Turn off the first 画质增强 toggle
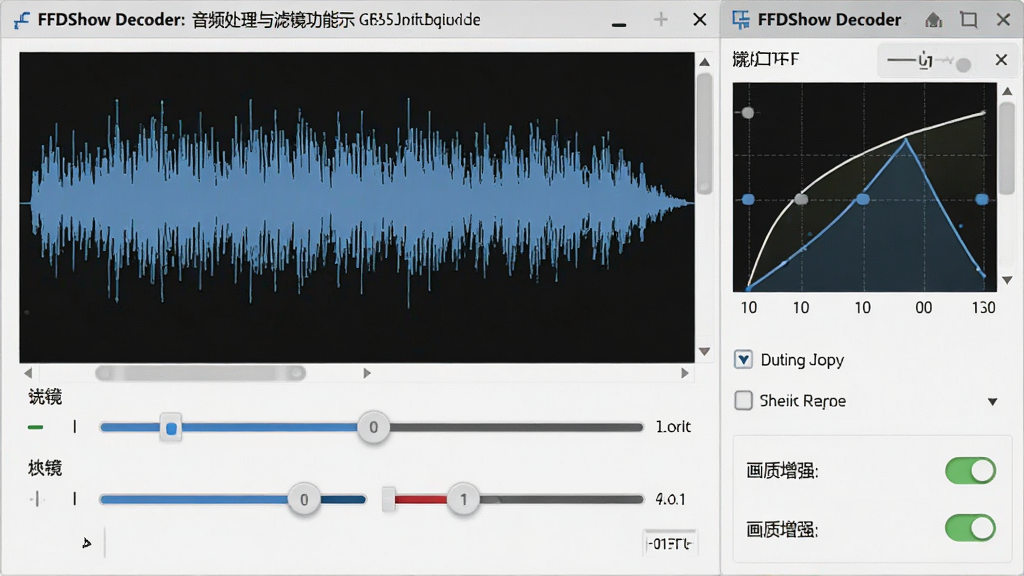 tap(970, 470)
